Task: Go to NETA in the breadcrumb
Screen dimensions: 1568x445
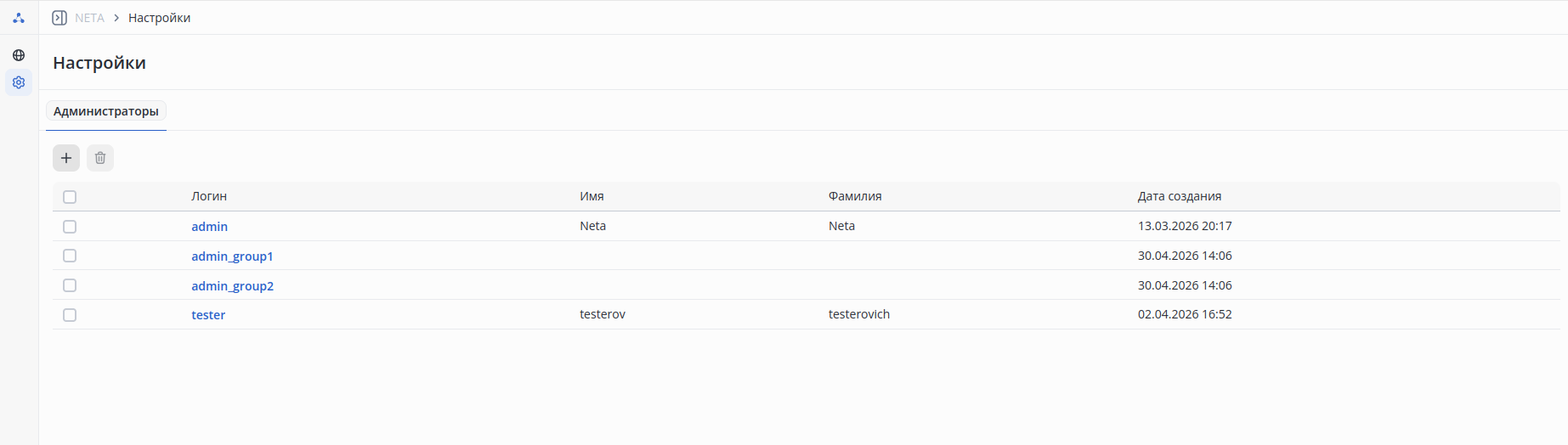Action: click(89, 18)
